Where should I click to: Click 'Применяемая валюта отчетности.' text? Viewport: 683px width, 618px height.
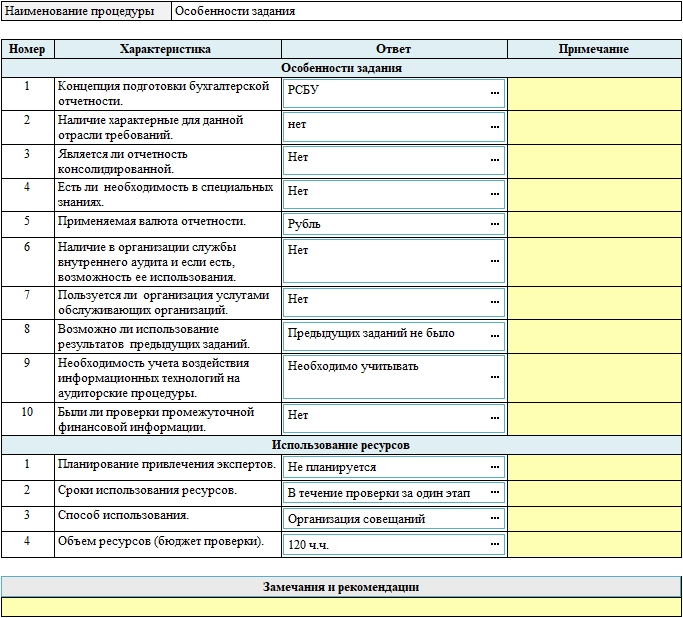tap(152, 221)
